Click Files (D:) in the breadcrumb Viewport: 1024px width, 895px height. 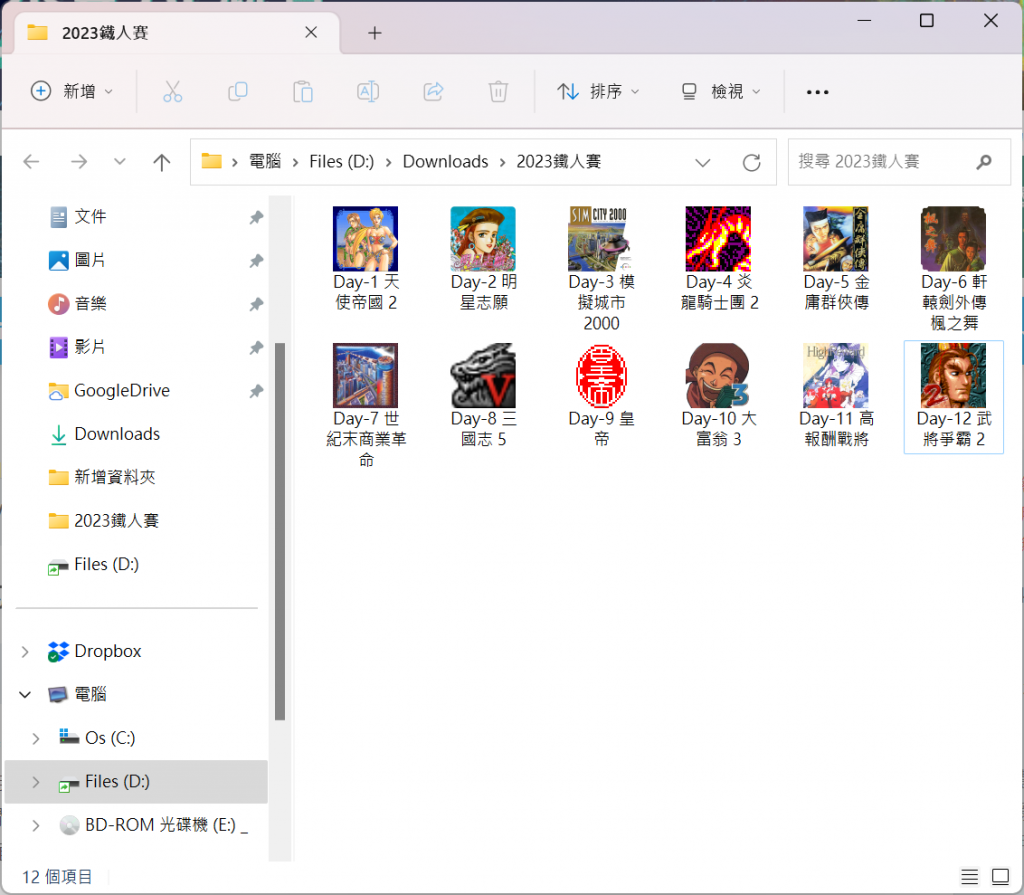(342, 161)
